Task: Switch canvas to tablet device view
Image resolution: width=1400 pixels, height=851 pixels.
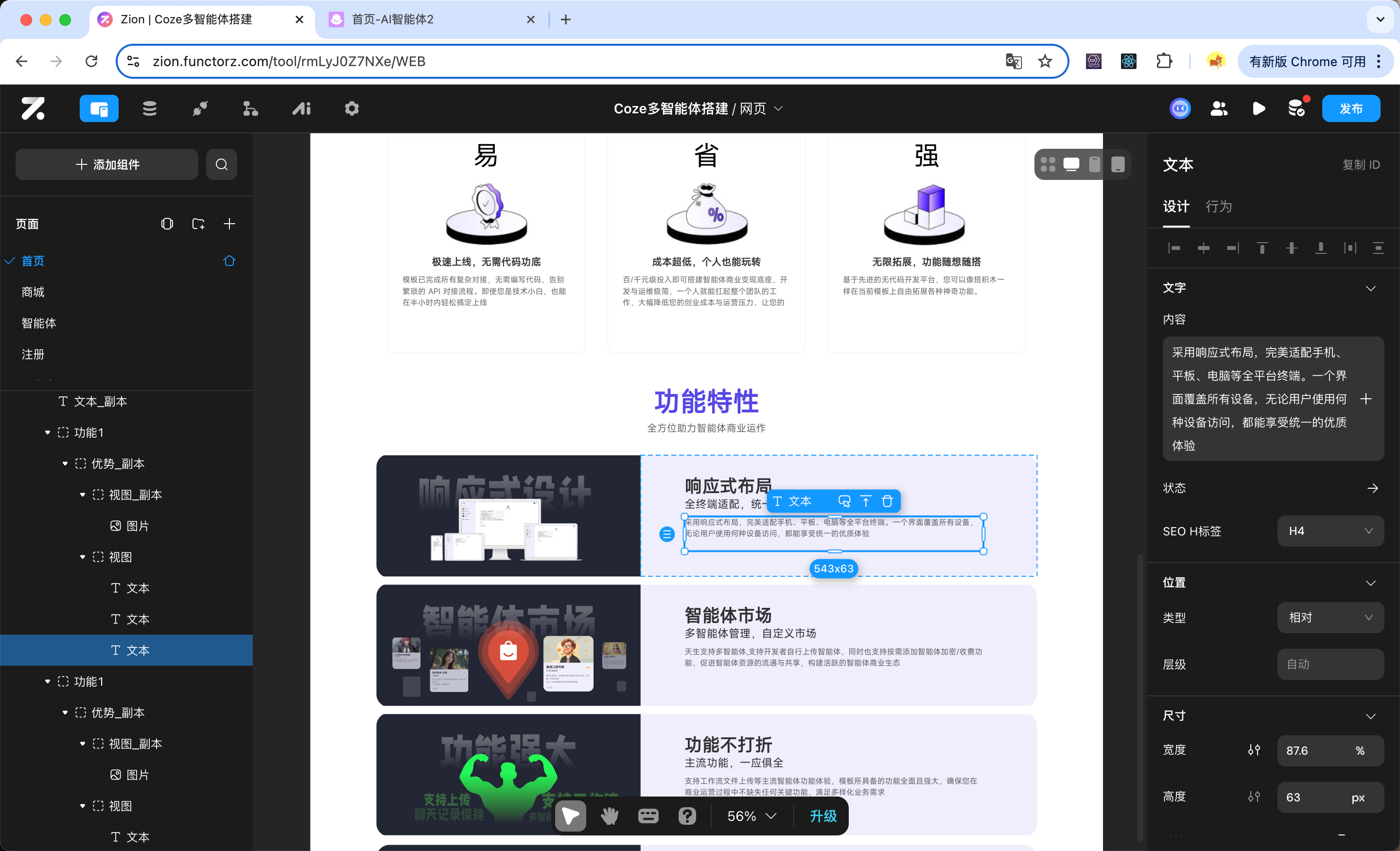Action: point(1118,164)
